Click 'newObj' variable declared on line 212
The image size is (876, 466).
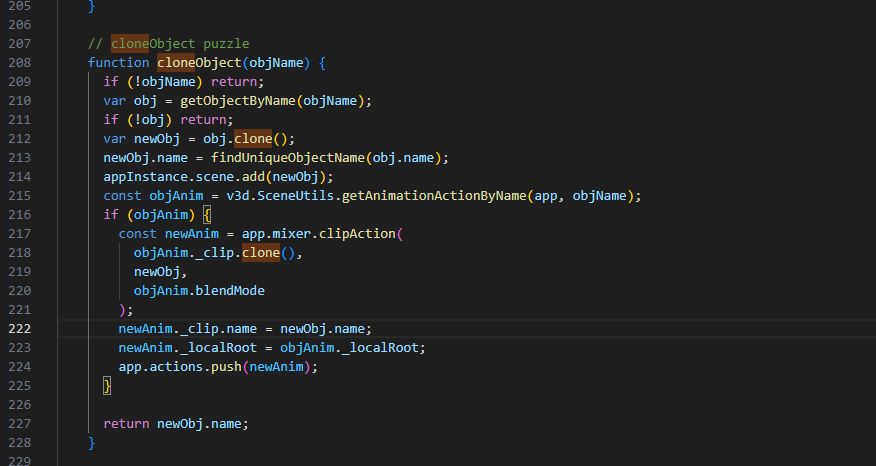point(157,139)
